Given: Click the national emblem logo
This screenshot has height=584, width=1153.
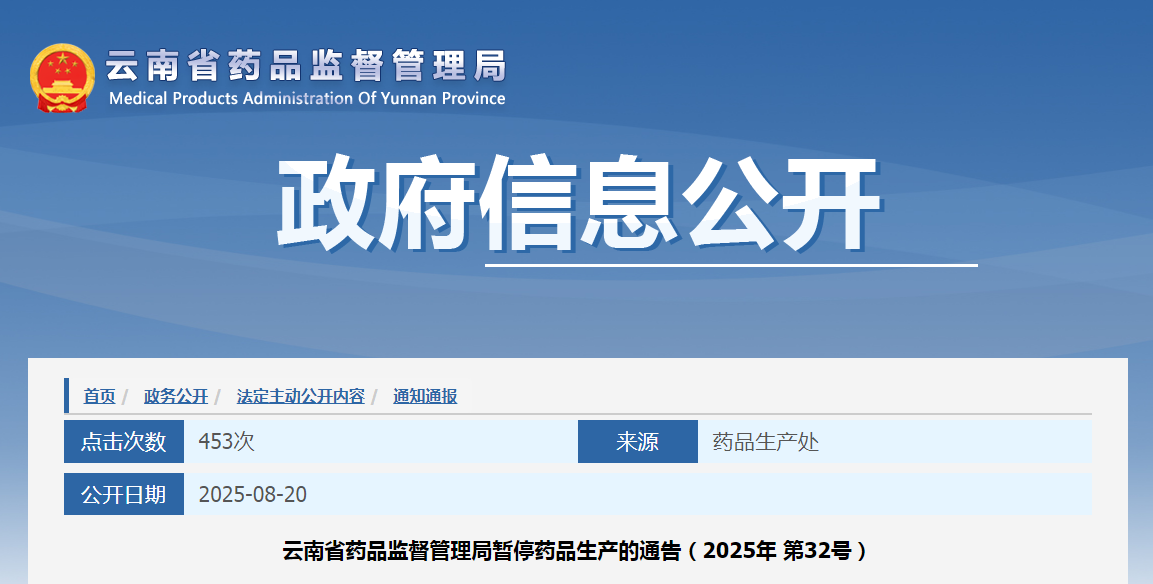Looking at the screenshot, I should click(63, 78).
